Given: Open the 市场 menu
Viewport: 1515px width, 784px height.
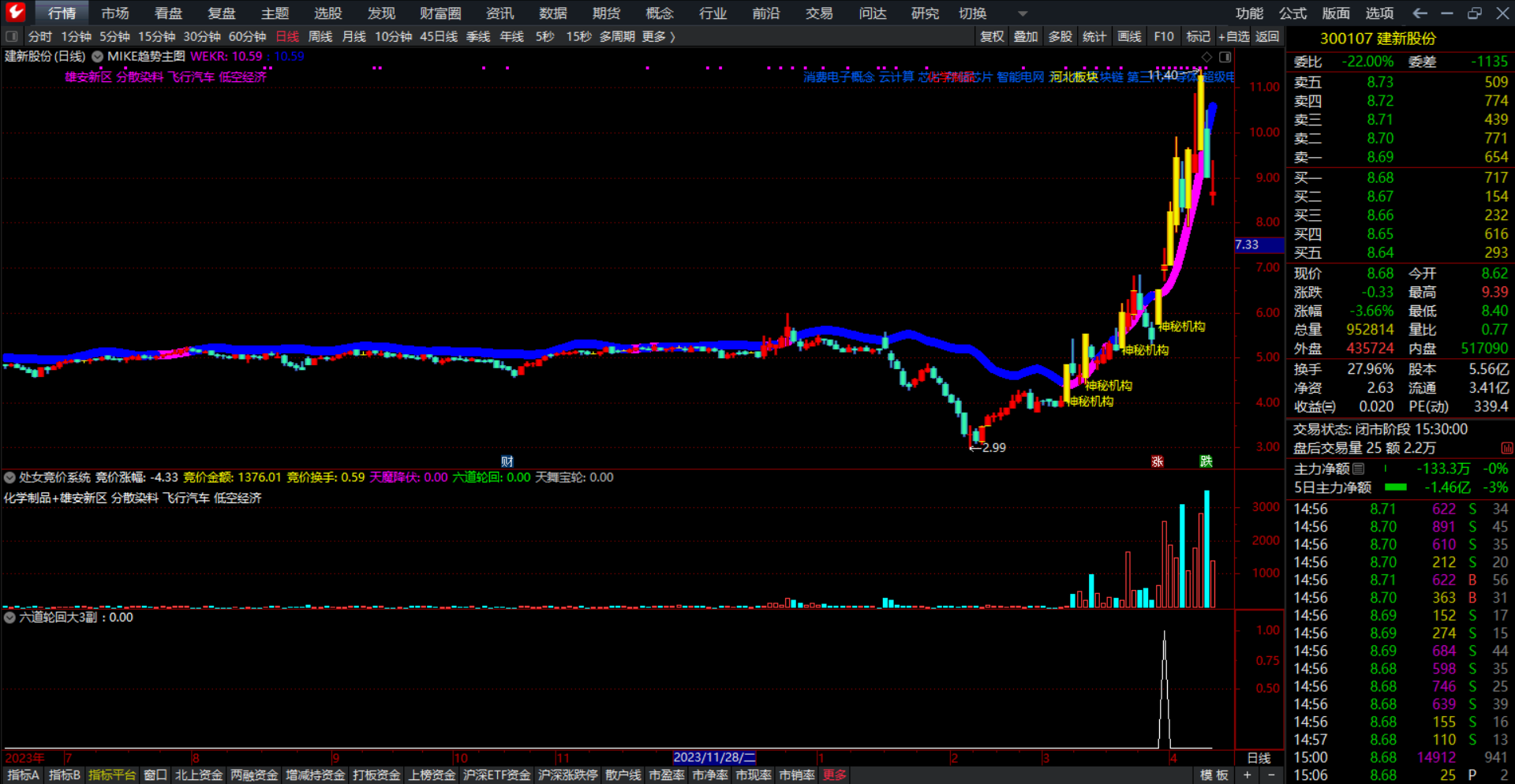Looking at the screenshot, I should [x=115, y=13].
